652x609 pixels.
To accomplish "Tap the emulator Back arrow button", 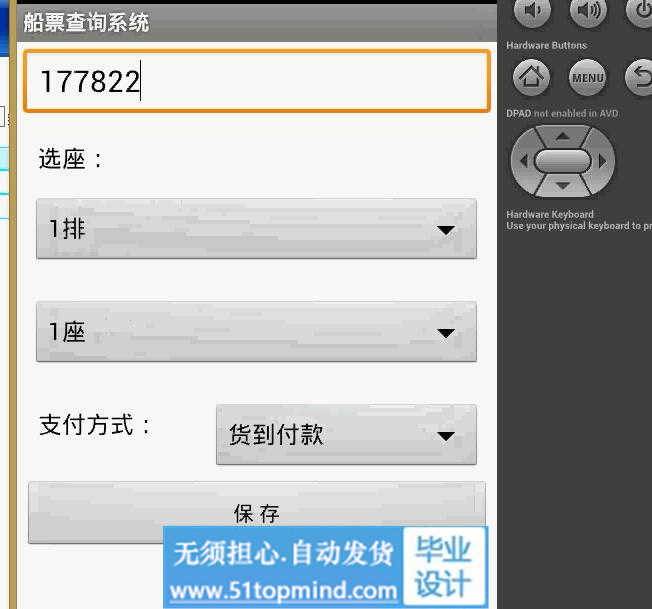I will pyautogui.click(x=640, y=77).
